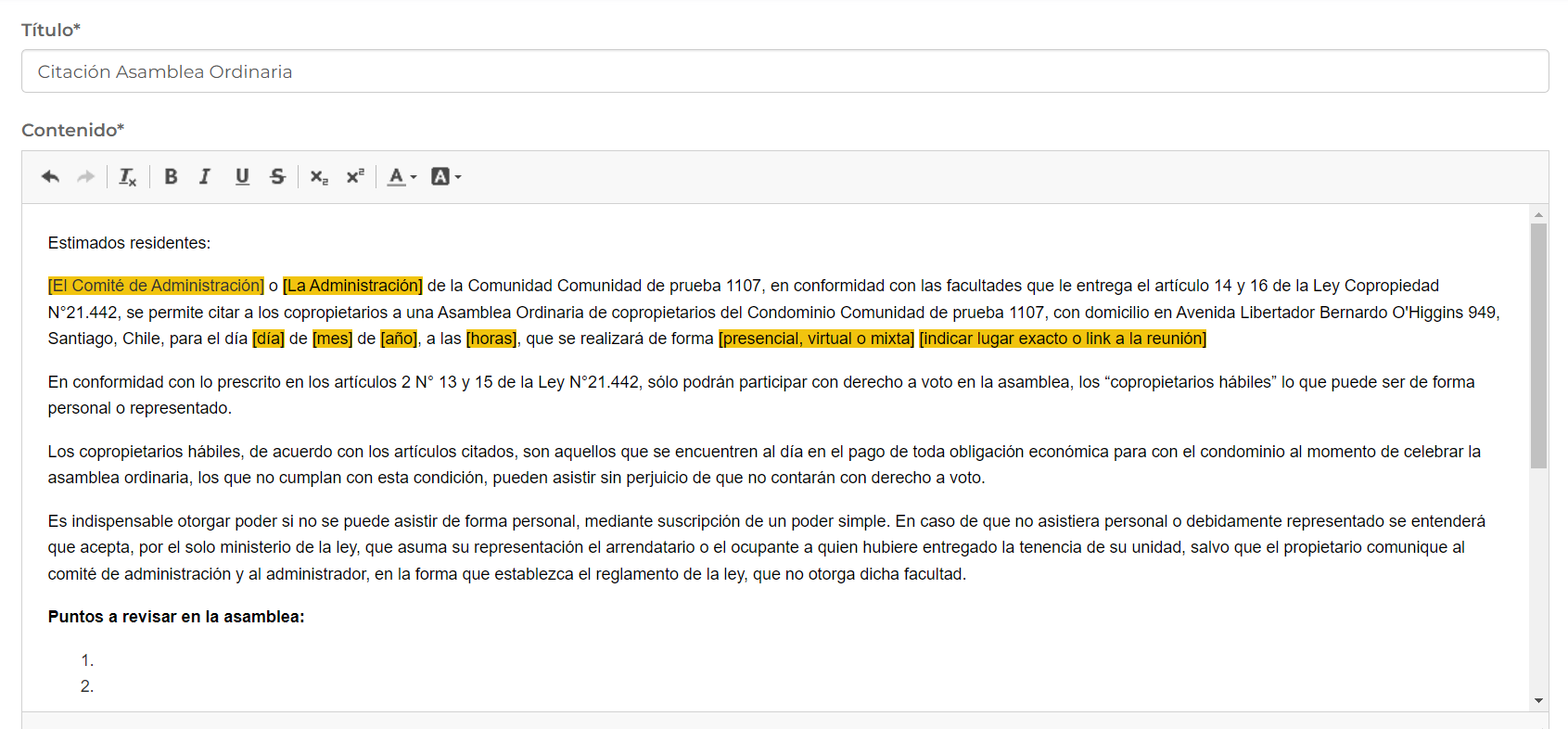
Task: Click the Redo arrow in editor toolbar
Action: 85,176
